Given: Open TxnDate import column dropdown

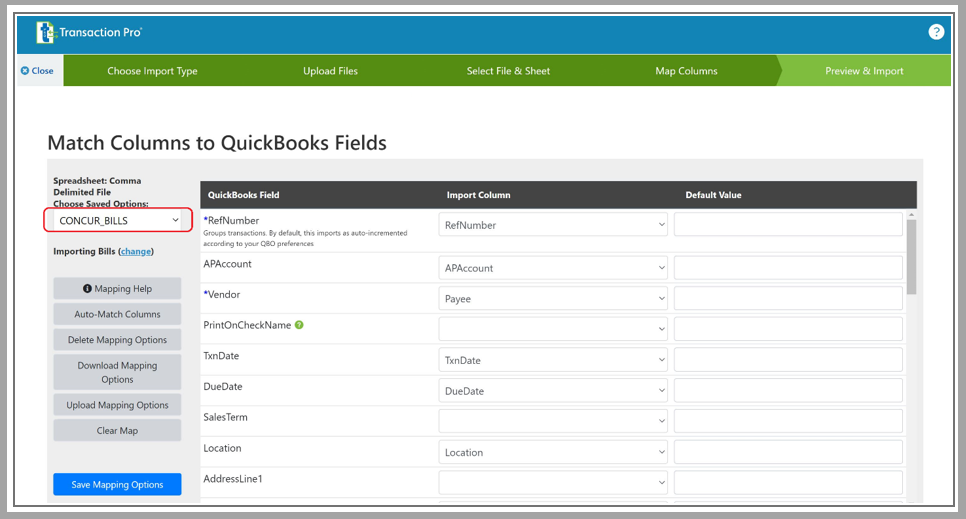Looking at the screenshot, I should click(x=553, y=360).
